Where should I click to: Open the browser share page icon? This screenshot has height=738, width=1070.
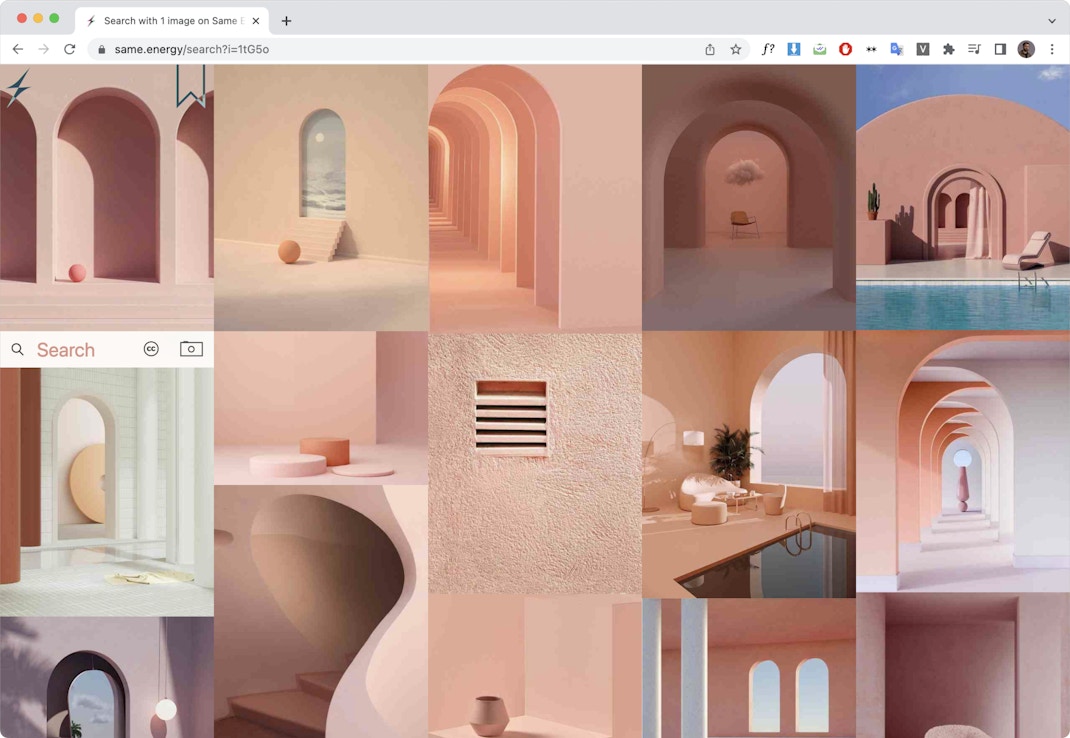pyautogui.click(x=710, y=49)
